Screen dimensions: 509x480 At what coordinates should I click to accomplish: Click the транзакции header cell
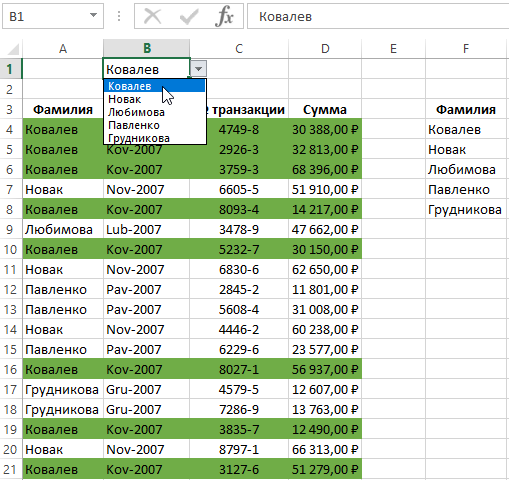click(247, 109)
